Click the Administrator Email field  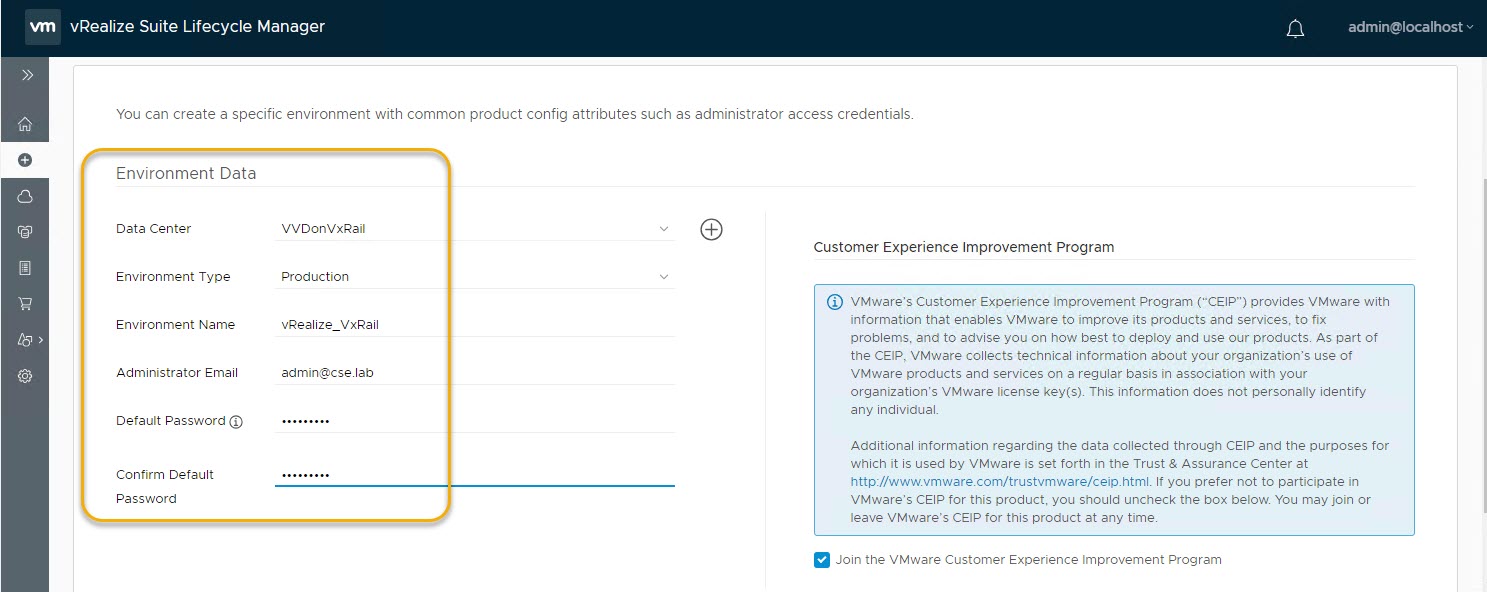(x=474, y=373)
